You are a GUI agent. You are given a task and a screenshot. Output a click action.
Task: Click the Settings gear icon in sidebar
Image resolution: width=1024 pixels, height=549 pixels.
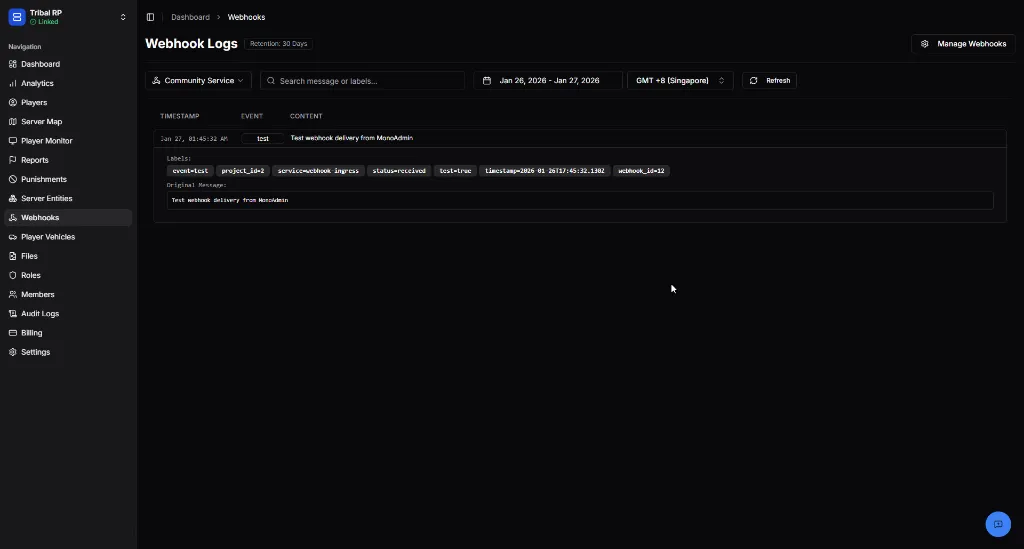coord(12,352)
